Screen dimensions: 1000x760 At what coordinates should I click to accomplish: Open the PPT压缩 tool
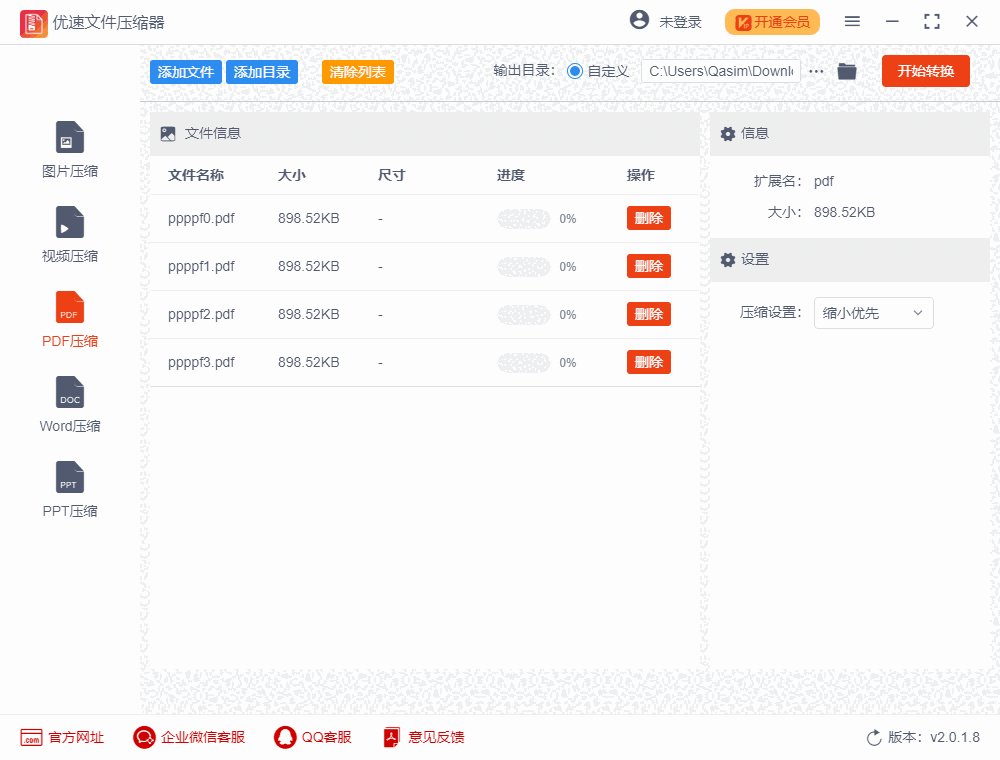click(x=69, y=488)
